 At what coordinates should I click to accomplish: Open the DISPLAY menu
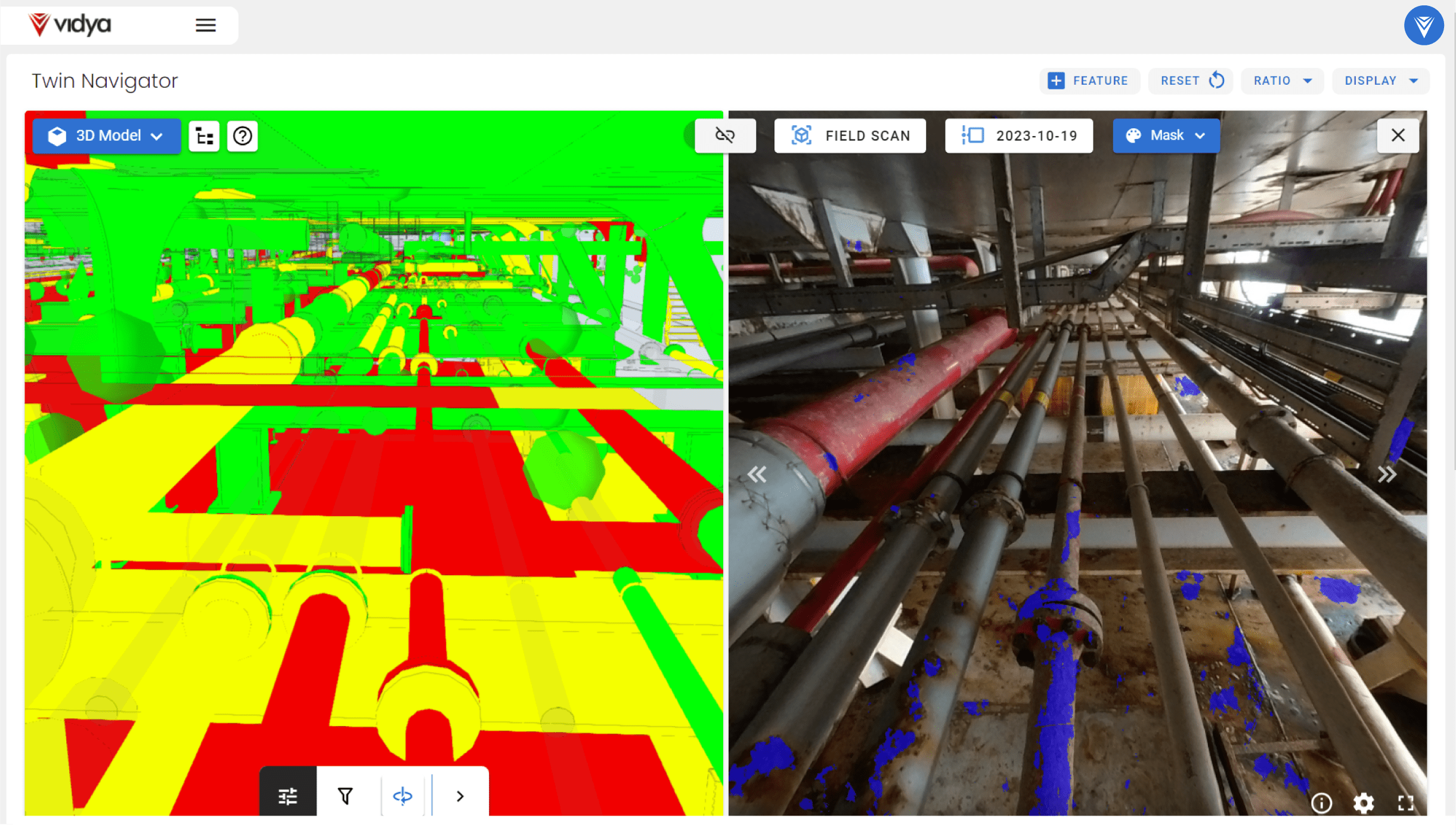(x=1381, y=81)
